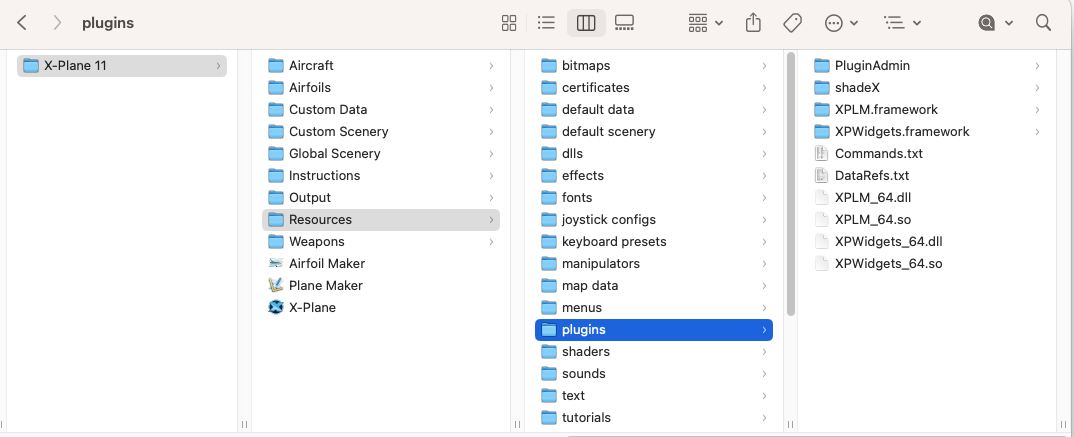Click the Resources column vertical scrollbar

[790, 184]
